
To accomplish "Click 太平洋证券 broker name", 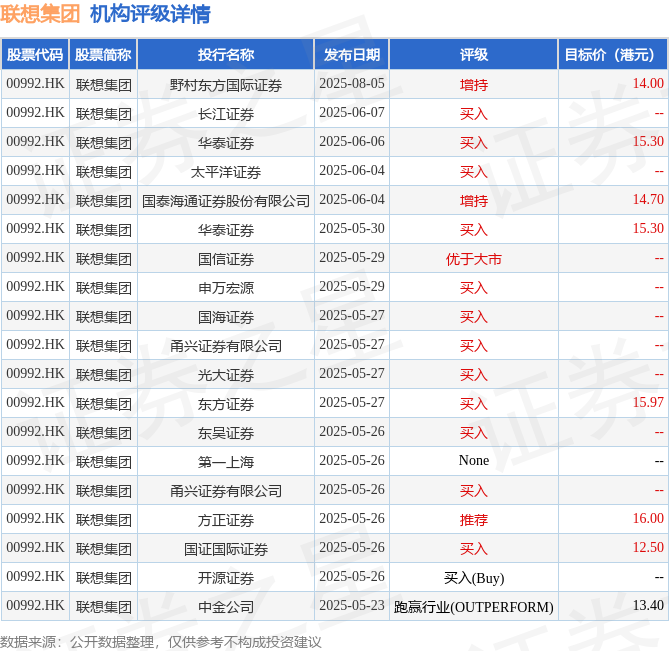I will tap(226, 171).
